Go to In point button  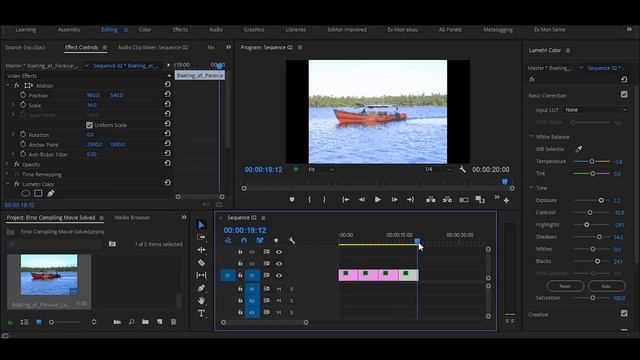[345, 200]
